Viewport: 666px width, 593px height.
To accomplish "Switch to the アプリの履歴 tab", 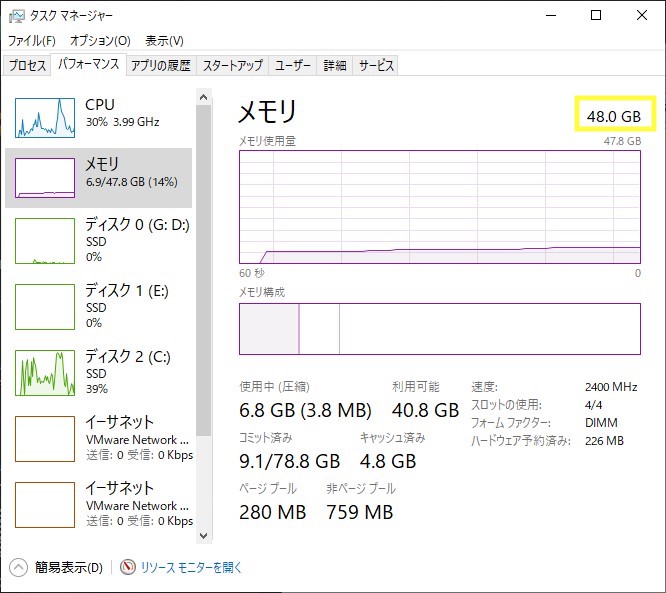I will [161, 65].
